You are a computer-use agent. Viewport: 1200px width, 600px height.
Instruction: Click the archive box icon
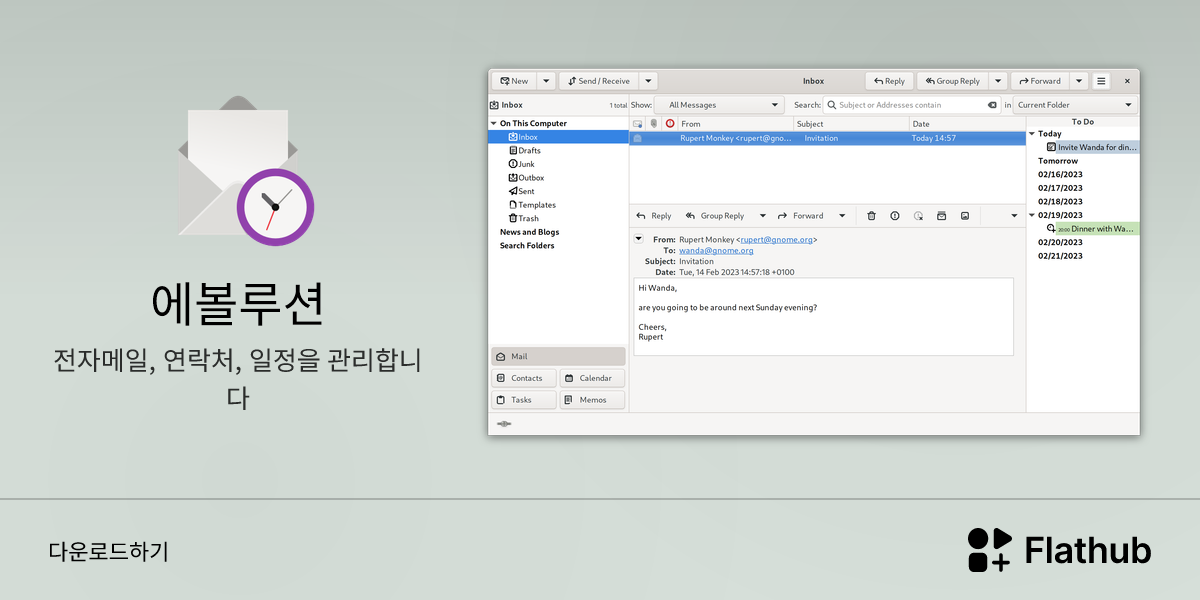point(941,216)
